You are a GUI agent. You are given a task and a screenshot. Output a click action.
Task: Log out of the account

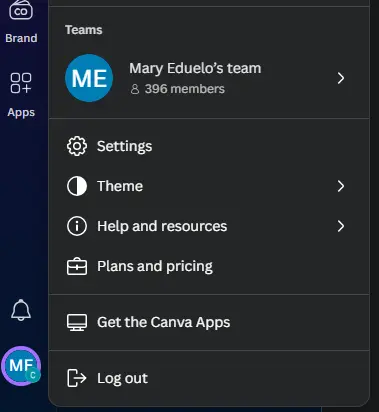click(209, 378)
